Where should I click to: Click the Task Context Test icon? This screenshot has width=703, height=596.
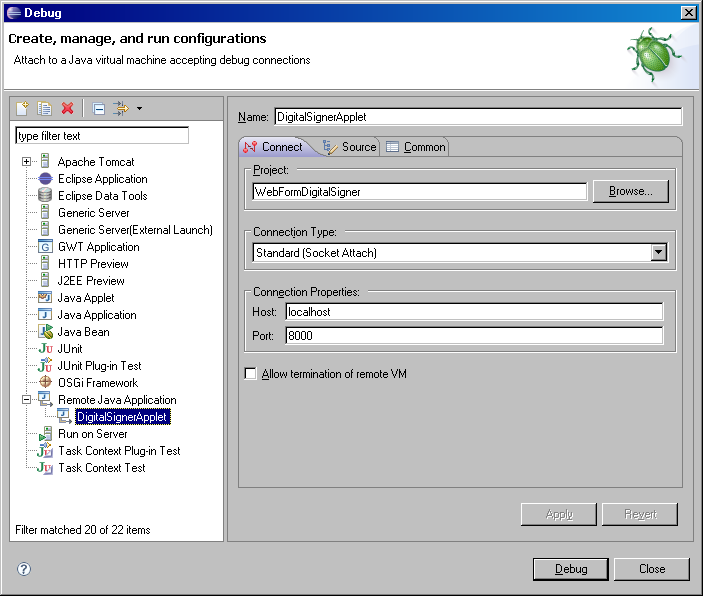coord(45,468)
